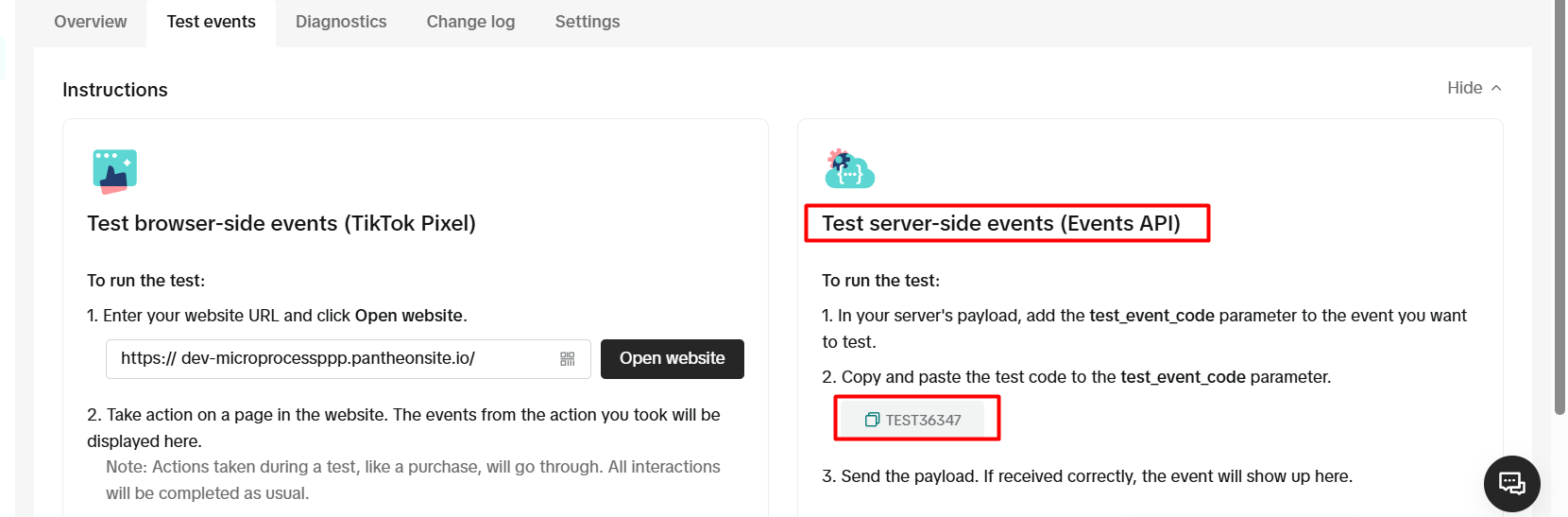The height and width of the screenshot is (517, 1568).
Task: Open the Overview tab
Action: pos(90,22)
